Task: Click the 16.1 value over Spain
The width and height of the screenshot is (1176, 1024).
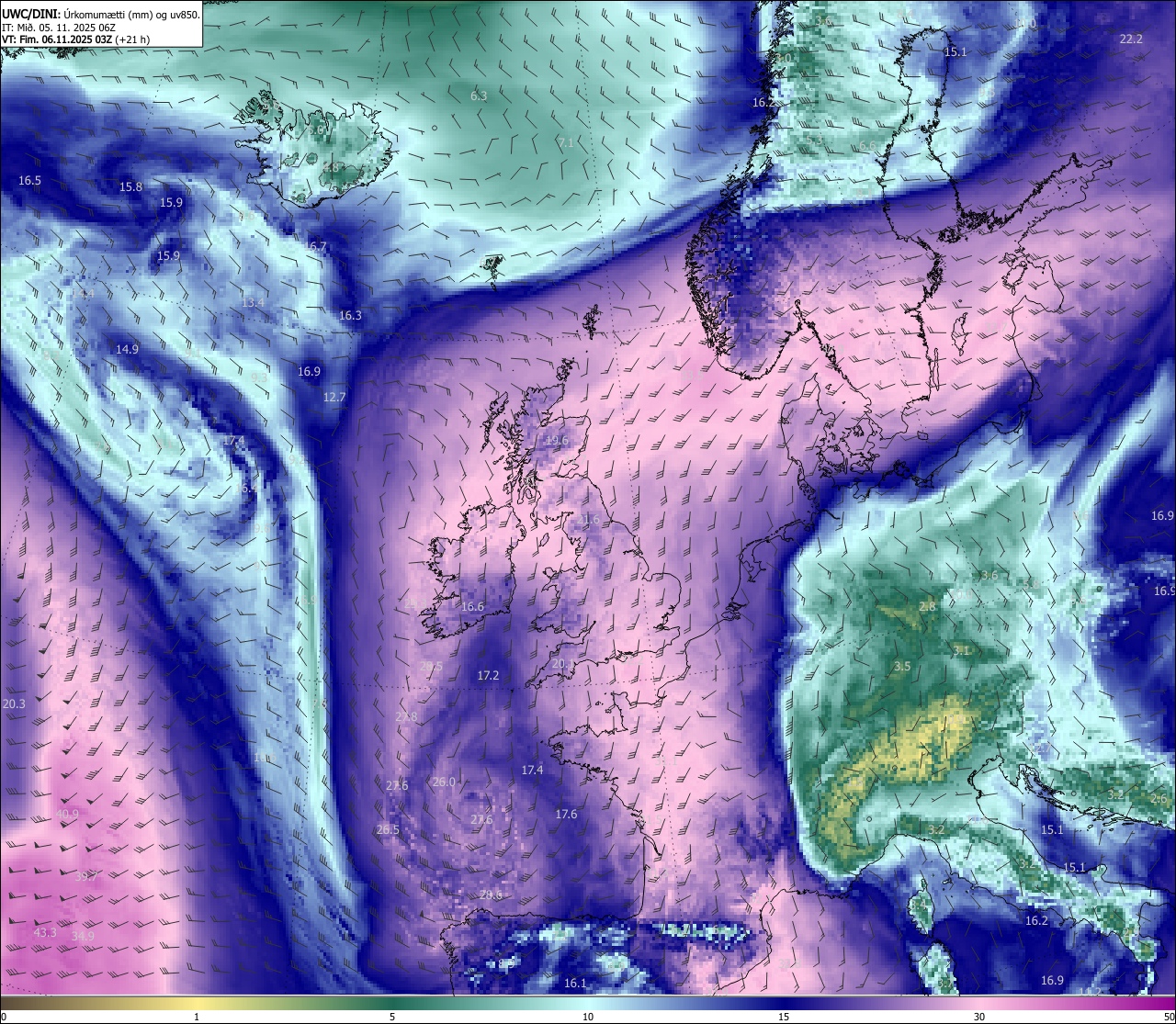Action: pos(574,983)
